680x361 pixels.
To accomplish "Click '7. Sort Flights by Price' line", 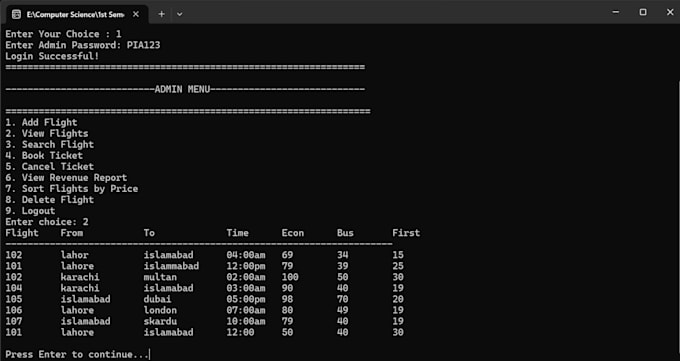I will tap(72, 189).
